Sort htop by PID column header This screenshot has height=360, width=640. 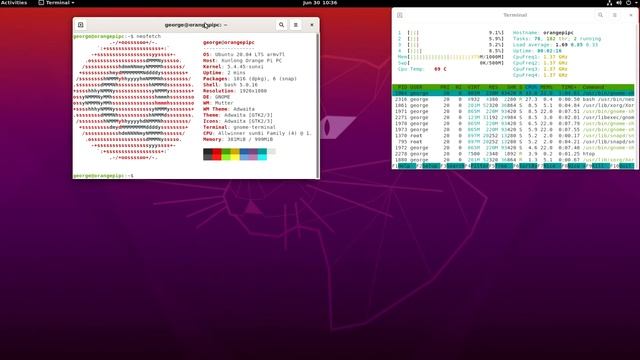[x=402, y=87]
